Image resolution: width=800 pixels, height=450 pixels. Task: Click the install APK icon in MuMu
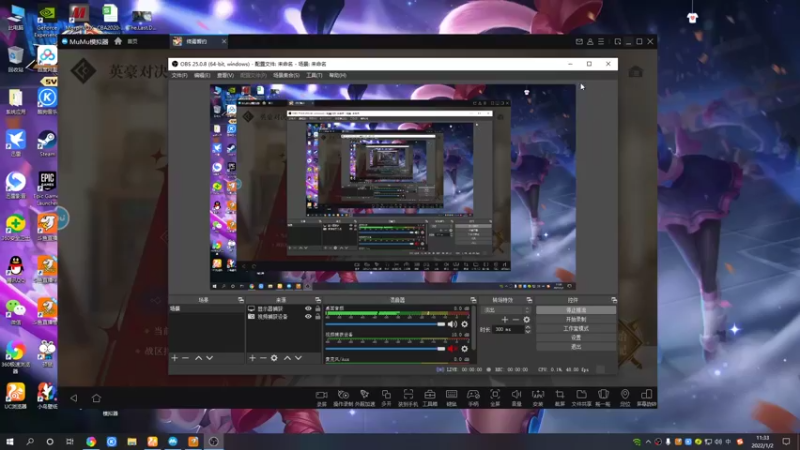(x=538, y=395)
